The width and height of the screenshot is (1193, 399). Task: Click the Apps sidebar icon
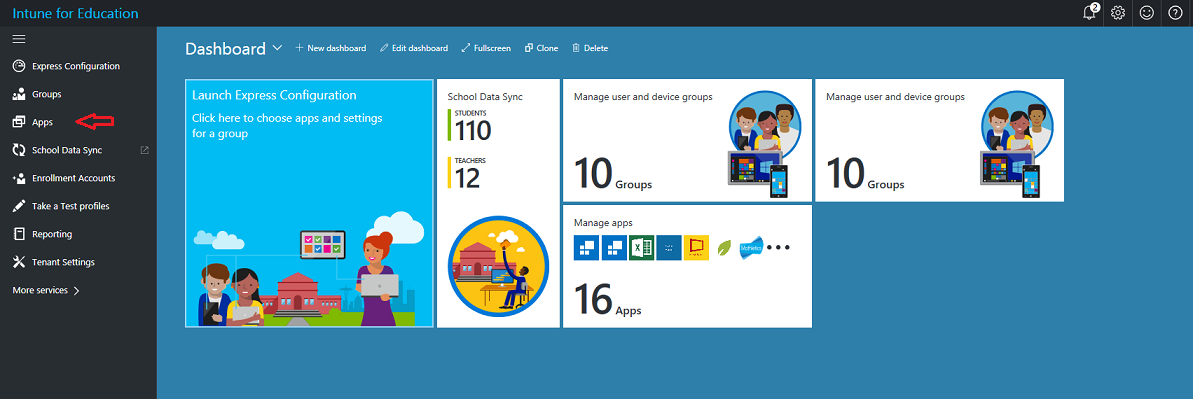coord(19,122)
